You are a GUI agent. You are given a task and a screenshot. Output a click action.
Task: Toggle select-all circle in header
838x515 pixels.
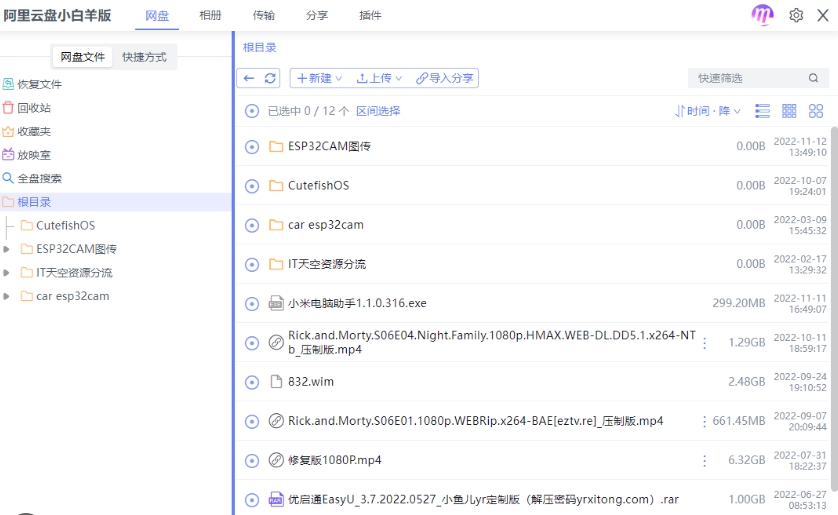(x=252, y=111)
